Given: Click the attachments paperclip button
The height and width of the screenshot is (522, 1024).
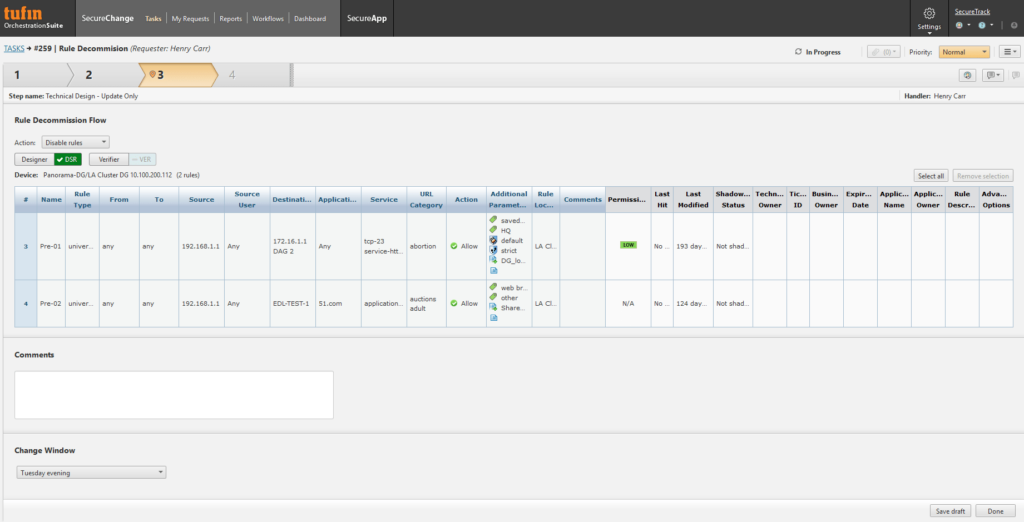Looking at the screenshot, I should 883,51.
